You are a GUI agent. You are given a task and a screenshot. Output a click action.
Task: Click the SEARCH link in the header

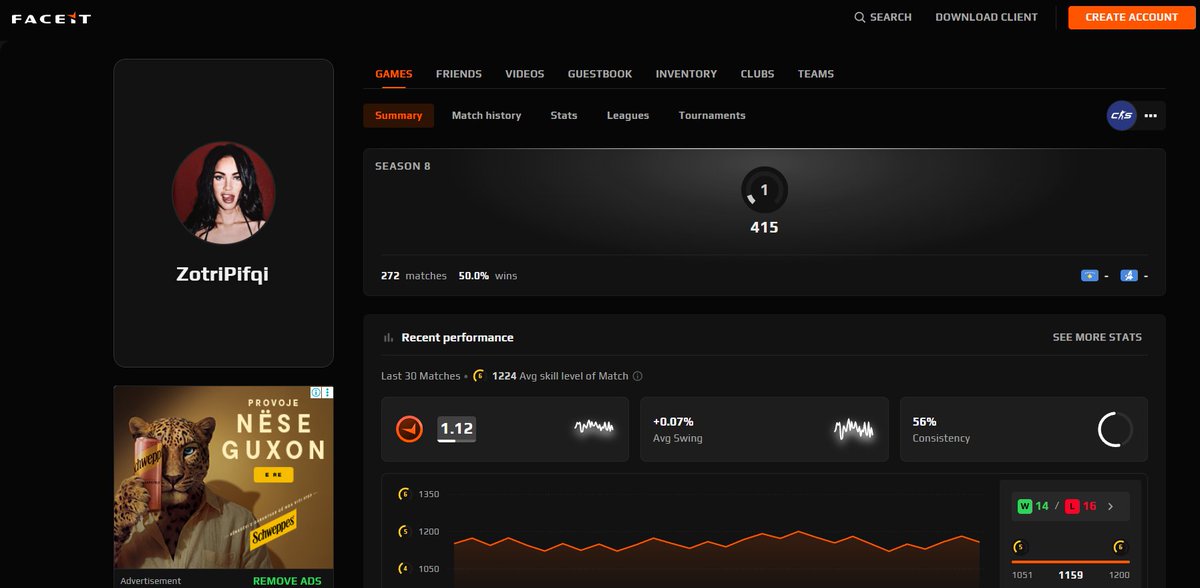coord(883,17)
